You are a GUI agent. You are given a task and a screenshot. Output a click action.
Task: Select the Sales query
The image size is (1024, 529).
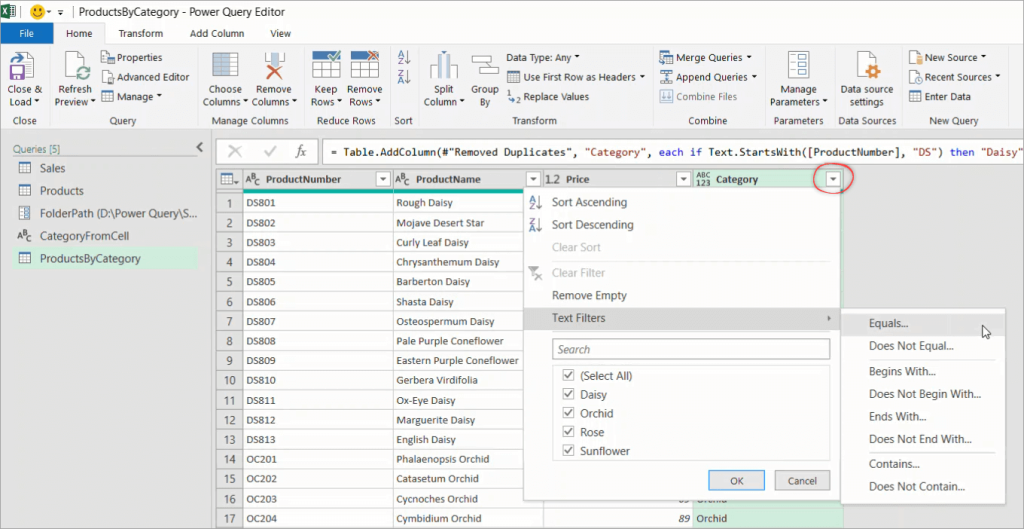coord(52,168)
